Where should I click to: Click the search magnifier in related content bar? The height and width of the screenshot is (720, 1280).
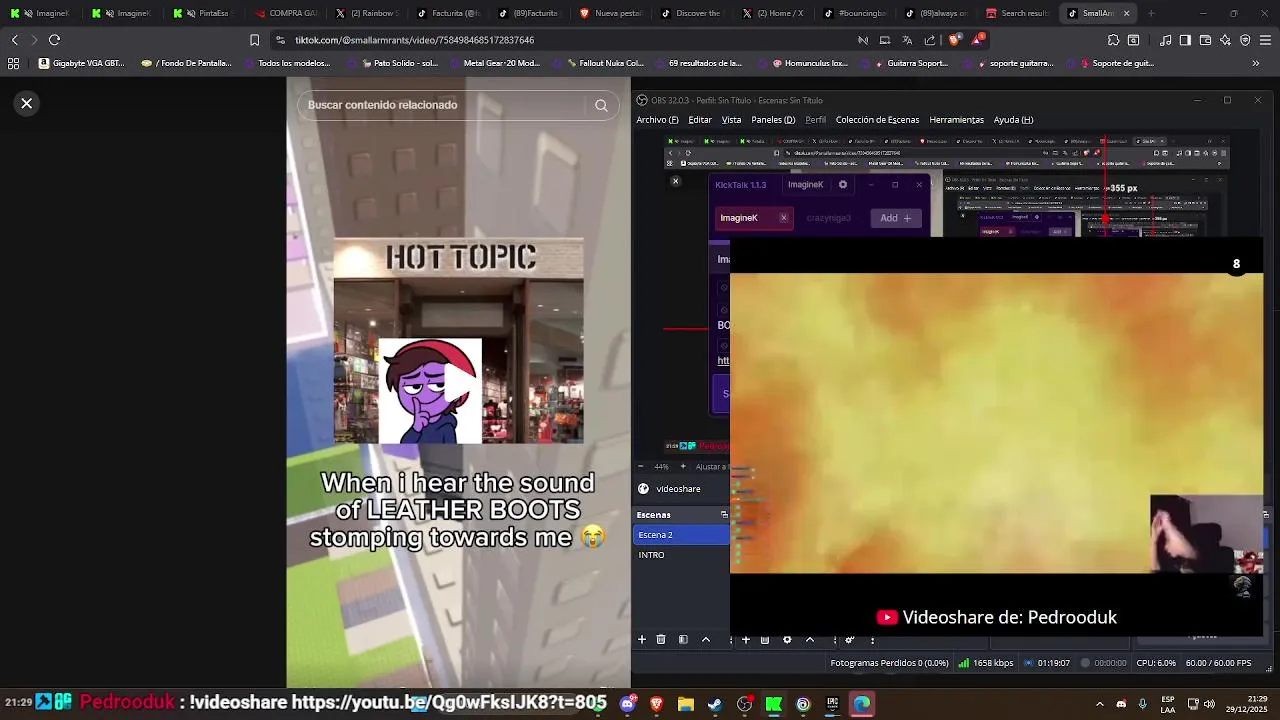pos(601,105)
